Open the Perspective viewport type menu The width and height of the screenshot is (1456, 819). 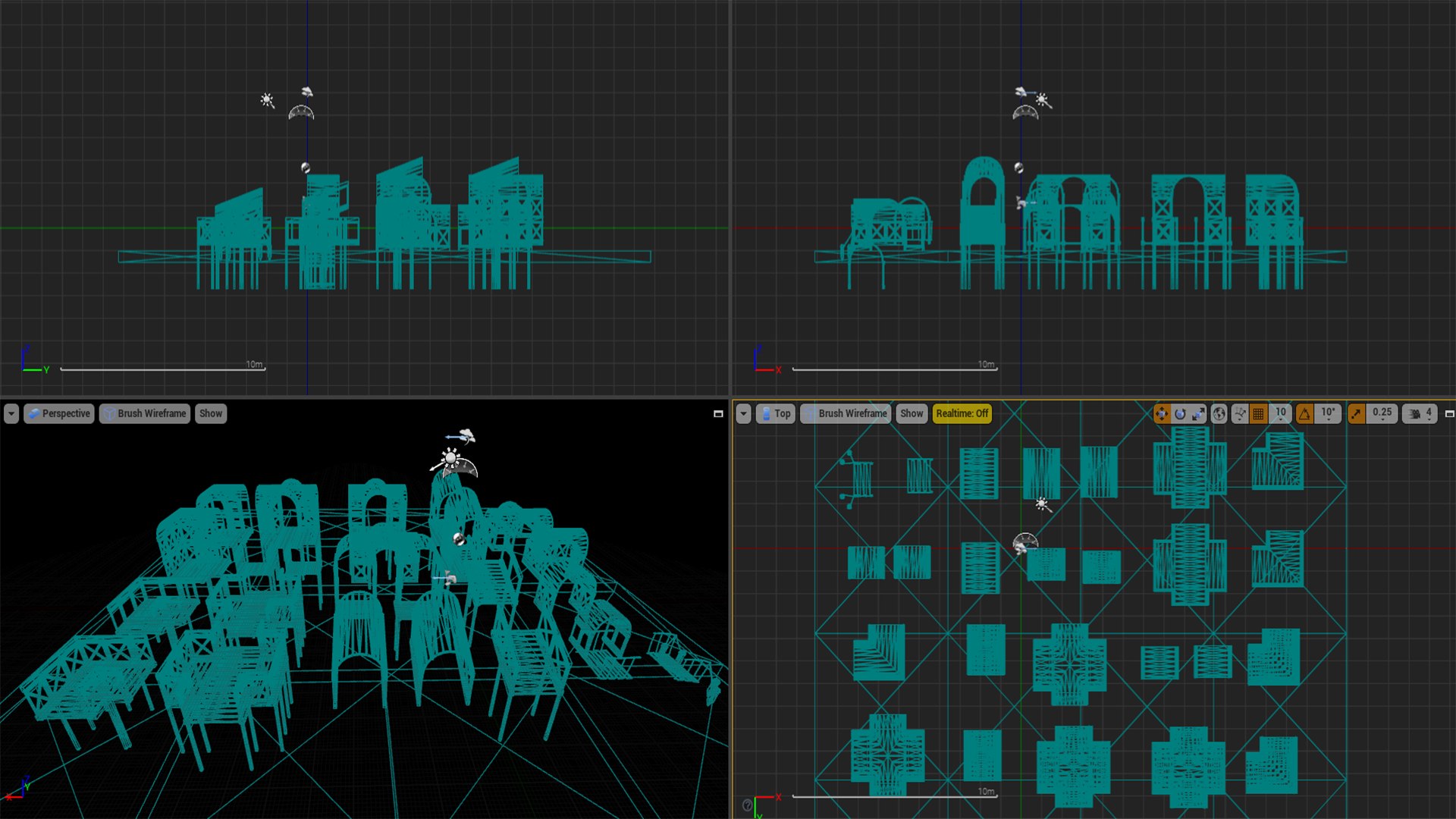[58, 413]
